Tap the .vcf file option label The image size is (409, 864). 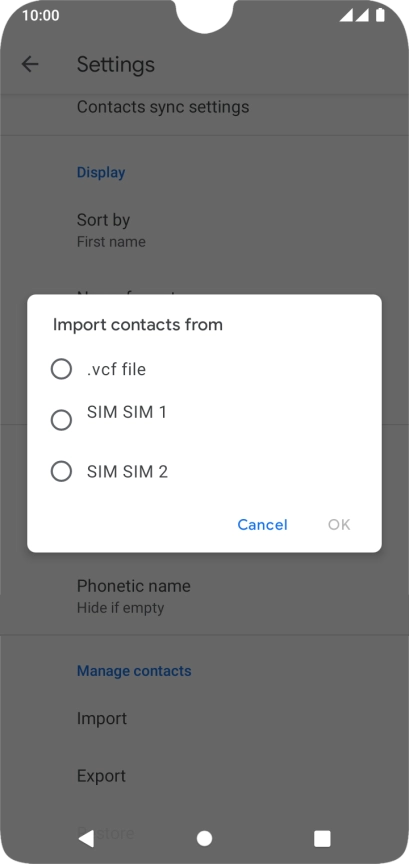116,369
